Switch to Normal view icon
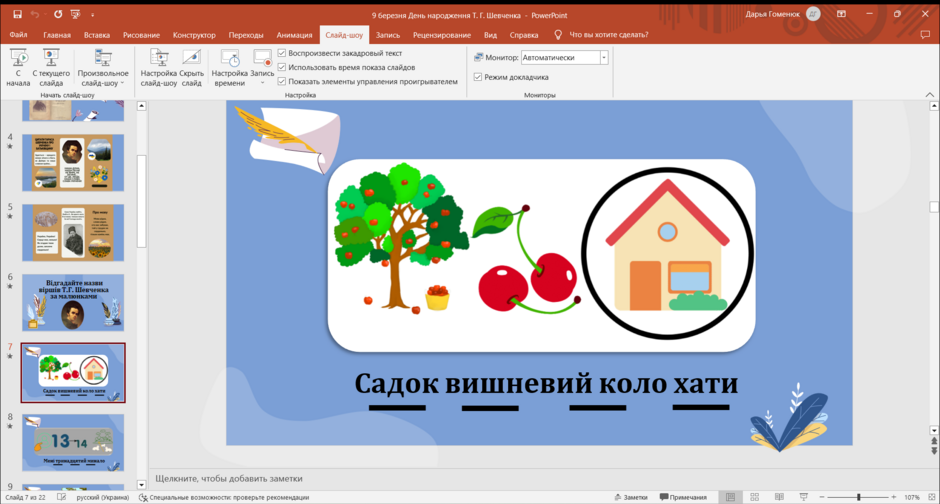 point(730,497)
